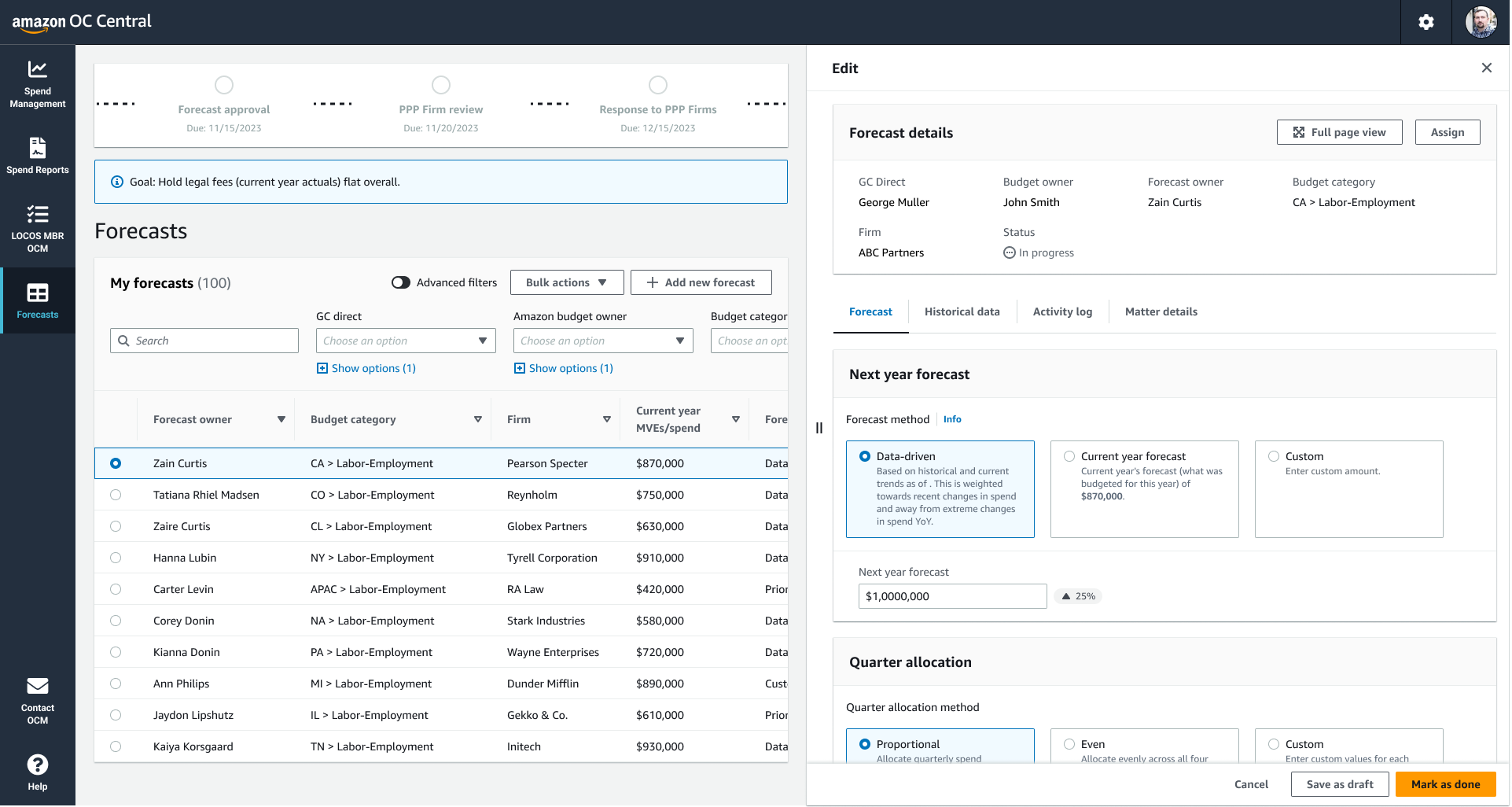Click the 25% increase indicator badge
This screenshot has width=1512, height=807.
(1078, 596)
